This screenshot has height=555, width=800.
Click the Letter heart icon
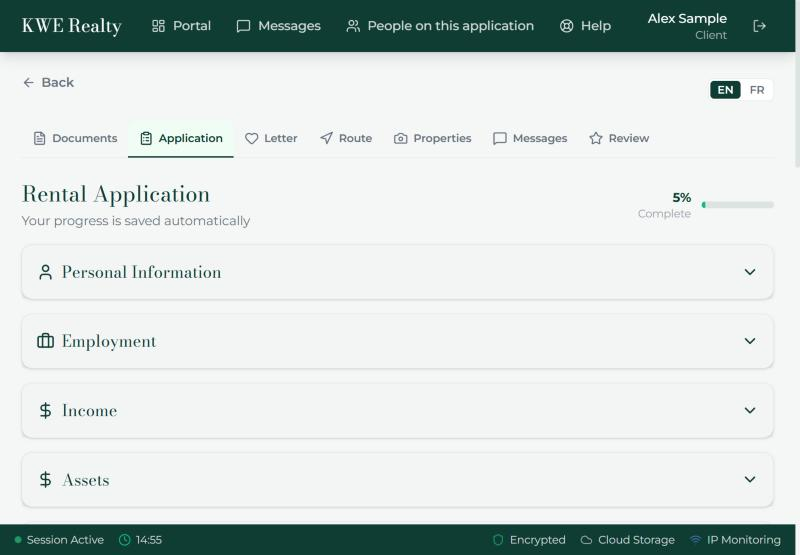pos(252,138)
